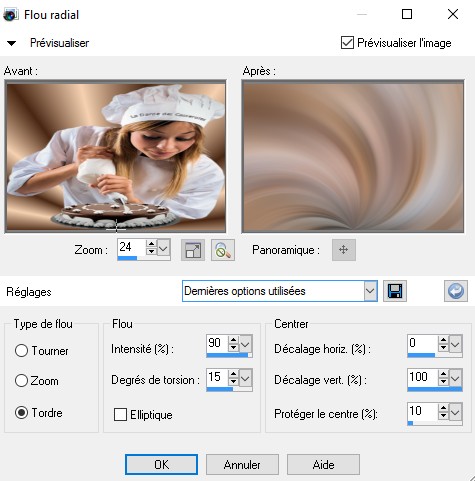Click the reset to default arrow icon

(x=456, y=291)
